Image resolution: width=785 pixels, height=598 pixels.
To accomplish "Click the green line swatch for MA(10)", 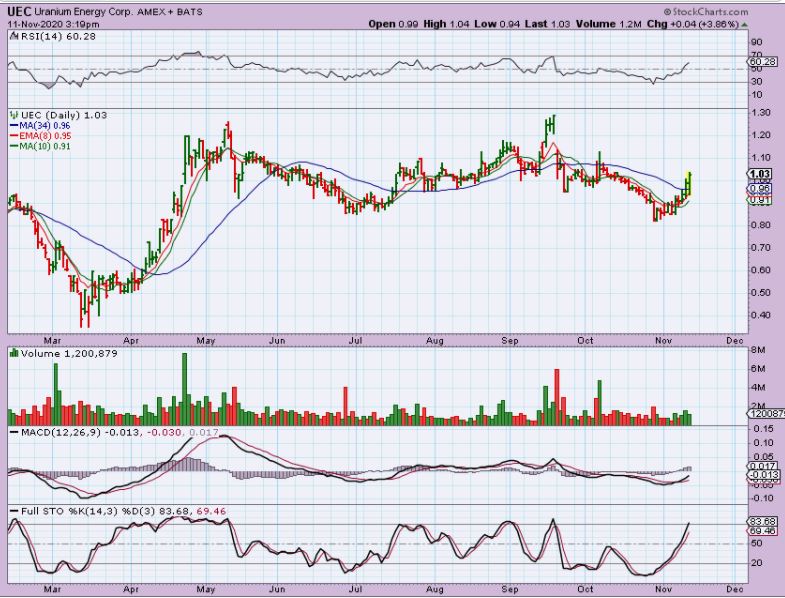I will pyautogui.click(x=14, y=146).
